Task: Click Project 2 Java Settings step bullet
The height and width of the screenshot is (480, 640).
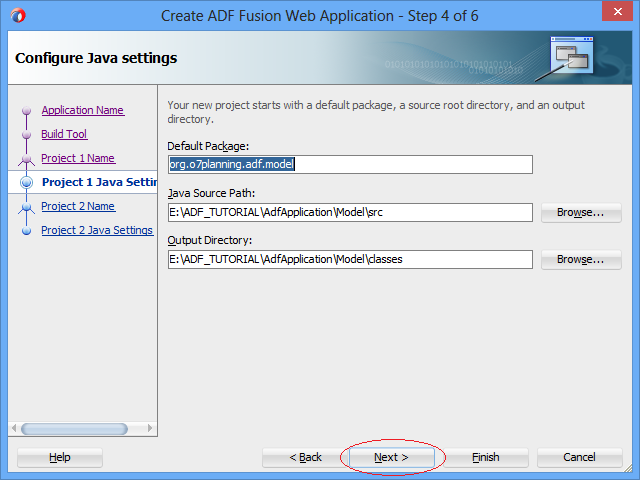Action: (27, 231)
